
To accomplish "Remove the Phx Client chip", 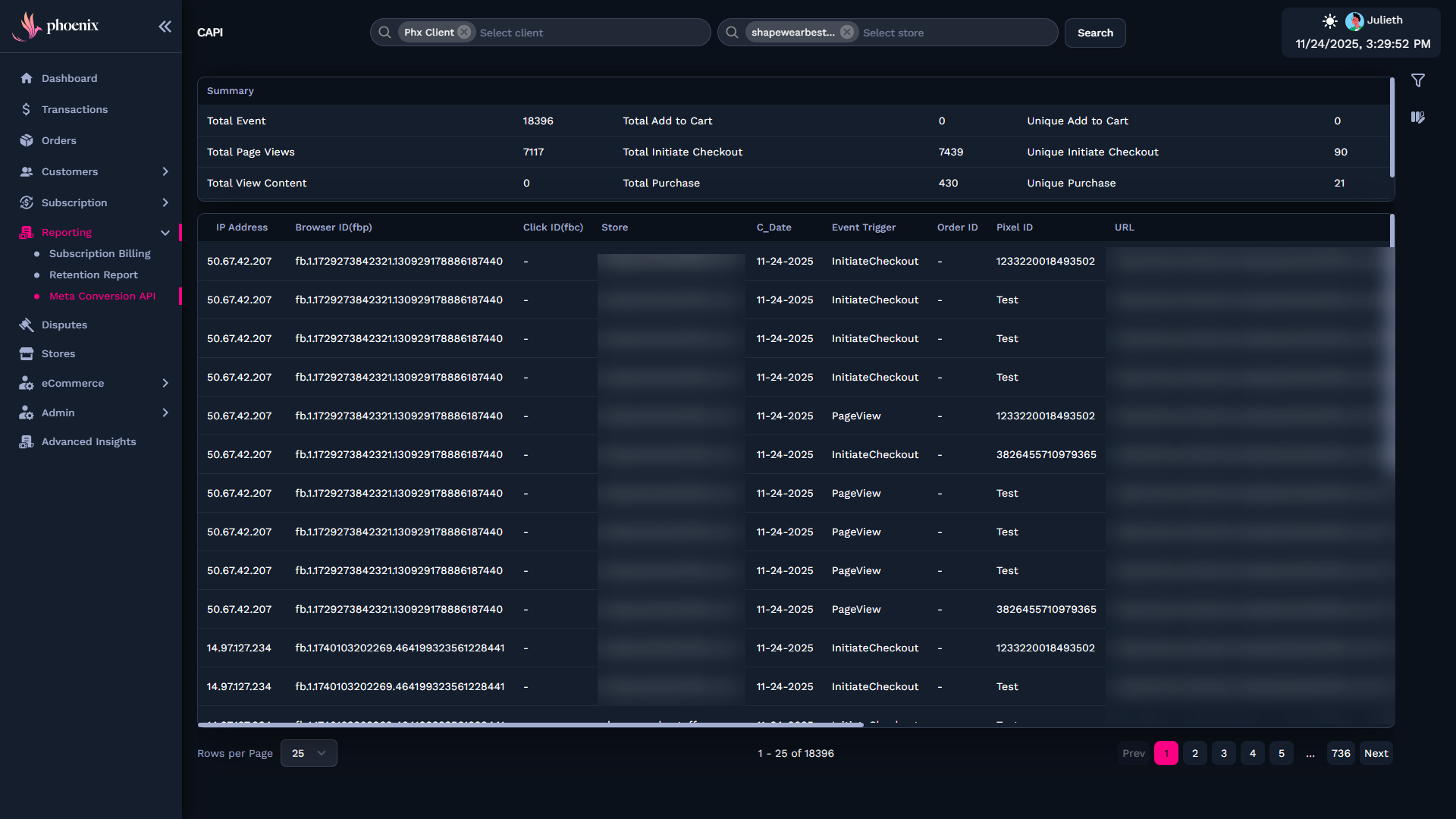I will [464, 32].
